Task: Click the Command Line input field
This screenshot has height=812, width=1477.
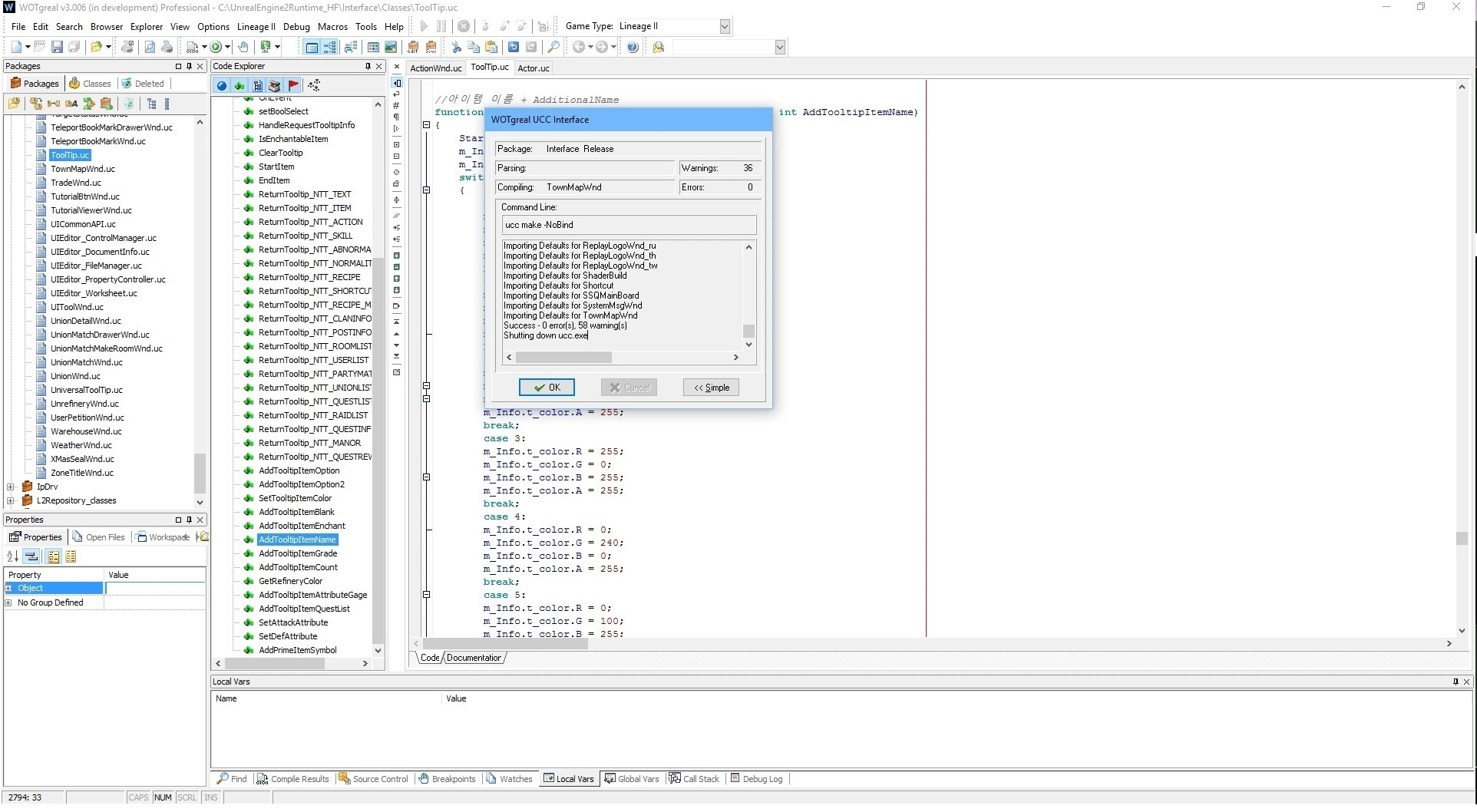Action: (629, 225)
